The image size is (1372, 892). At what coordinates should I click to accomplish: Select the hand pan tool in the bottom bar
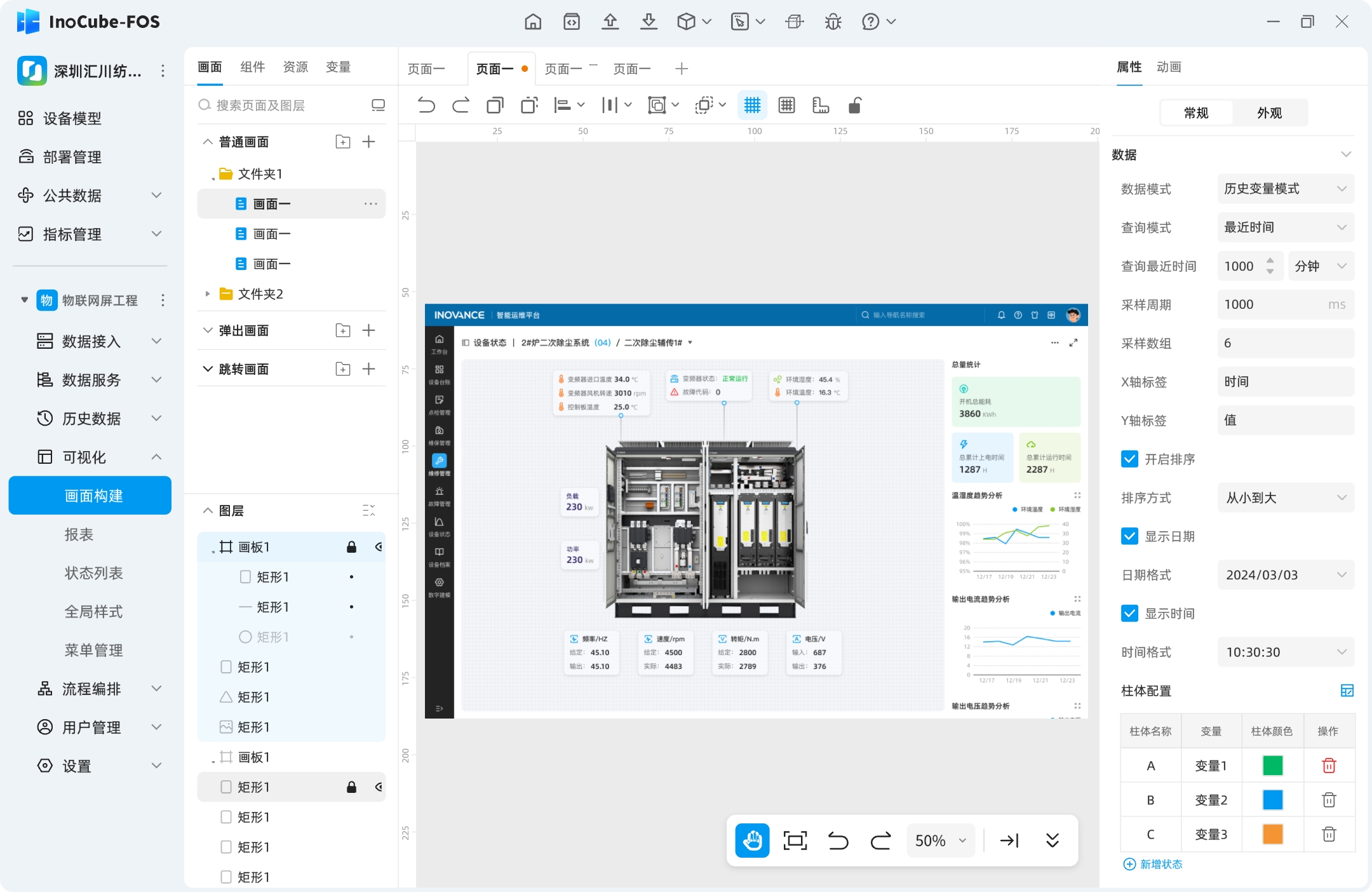click(x=752, y=841)
